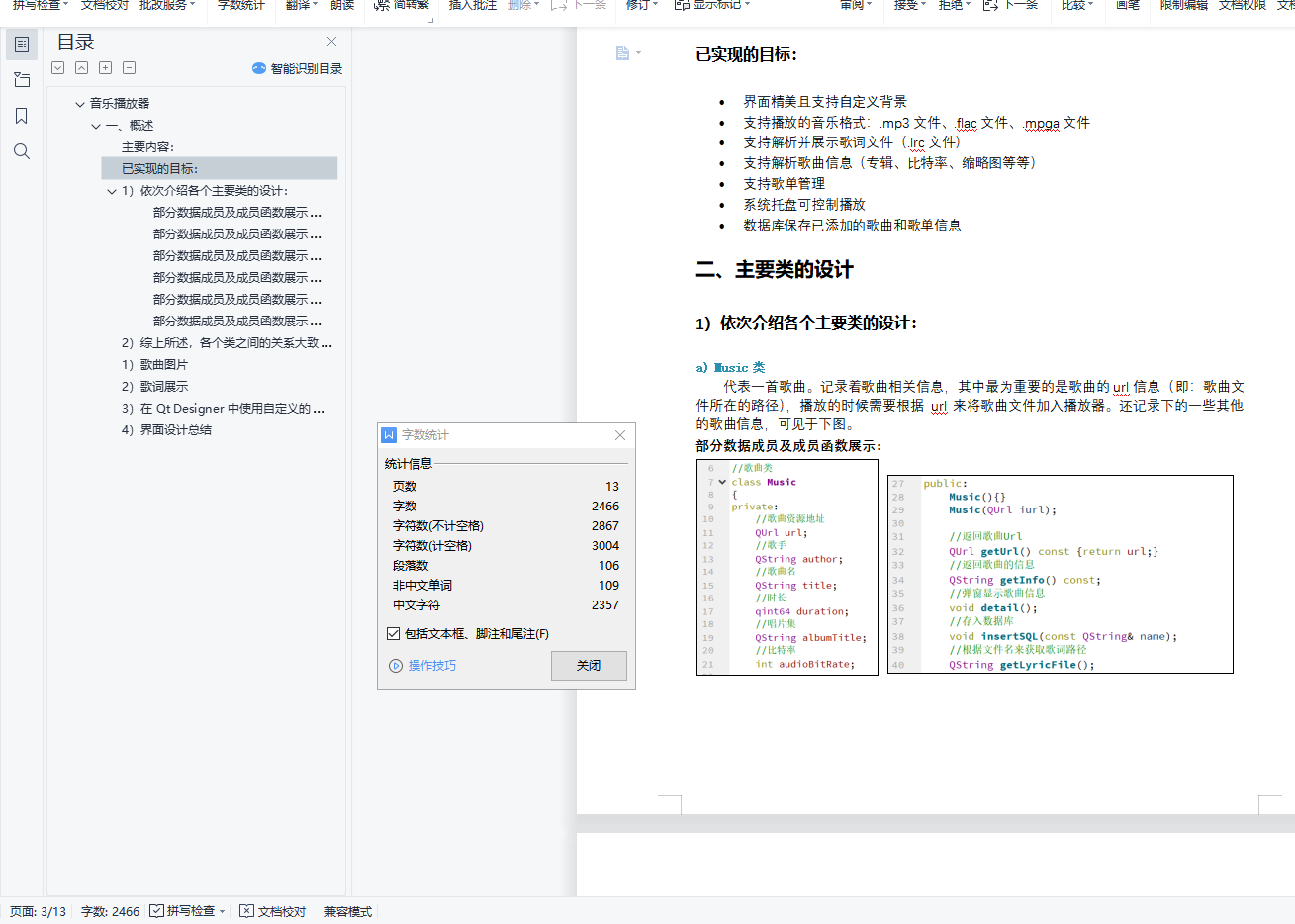Go to 综上所述 outline entry
Image resolution: width=1295 pixels, height=924 pixels.
(227, 343)
